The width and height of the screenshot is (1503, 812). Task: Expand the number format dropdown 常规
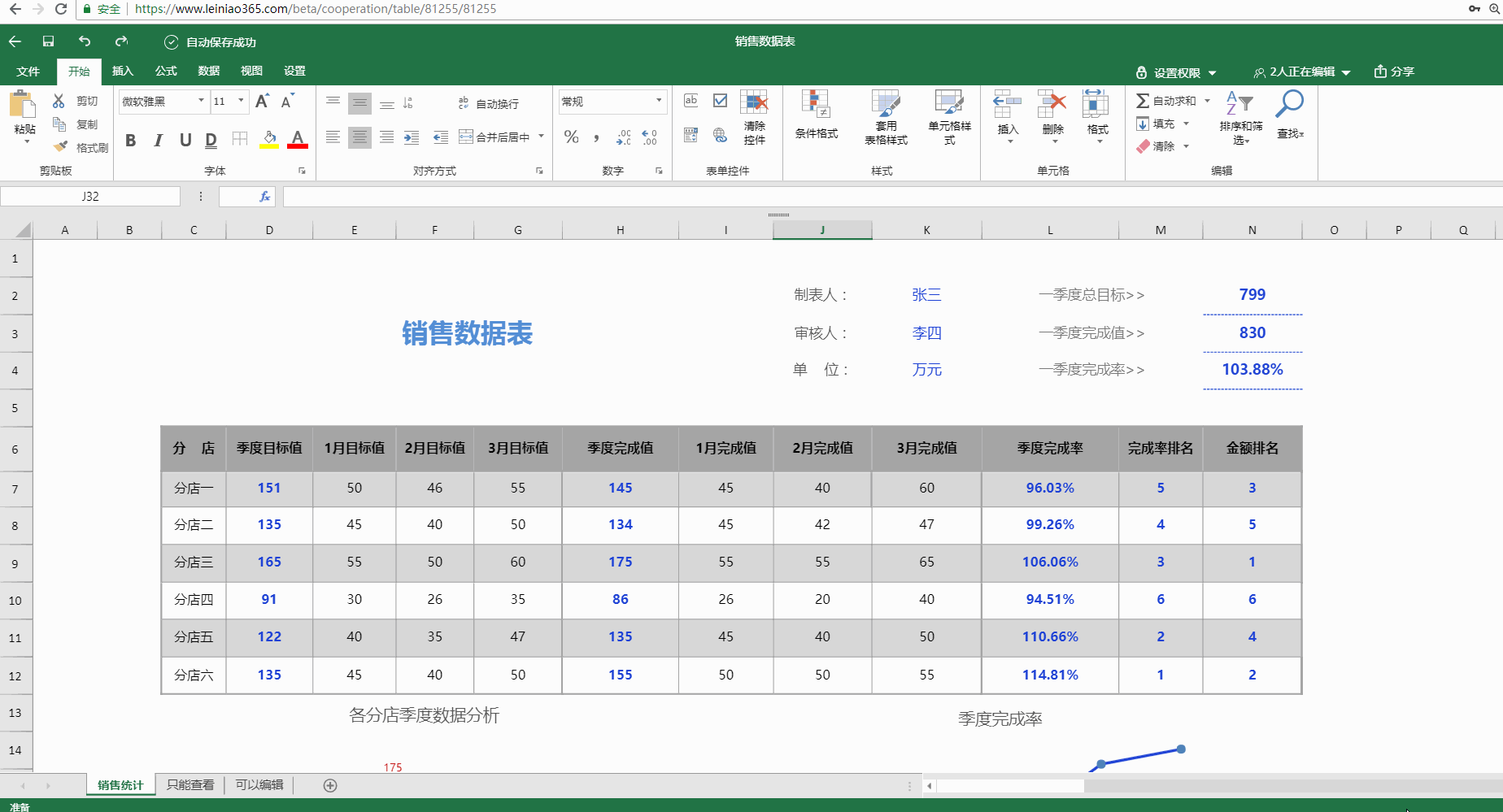coord(658,101)
